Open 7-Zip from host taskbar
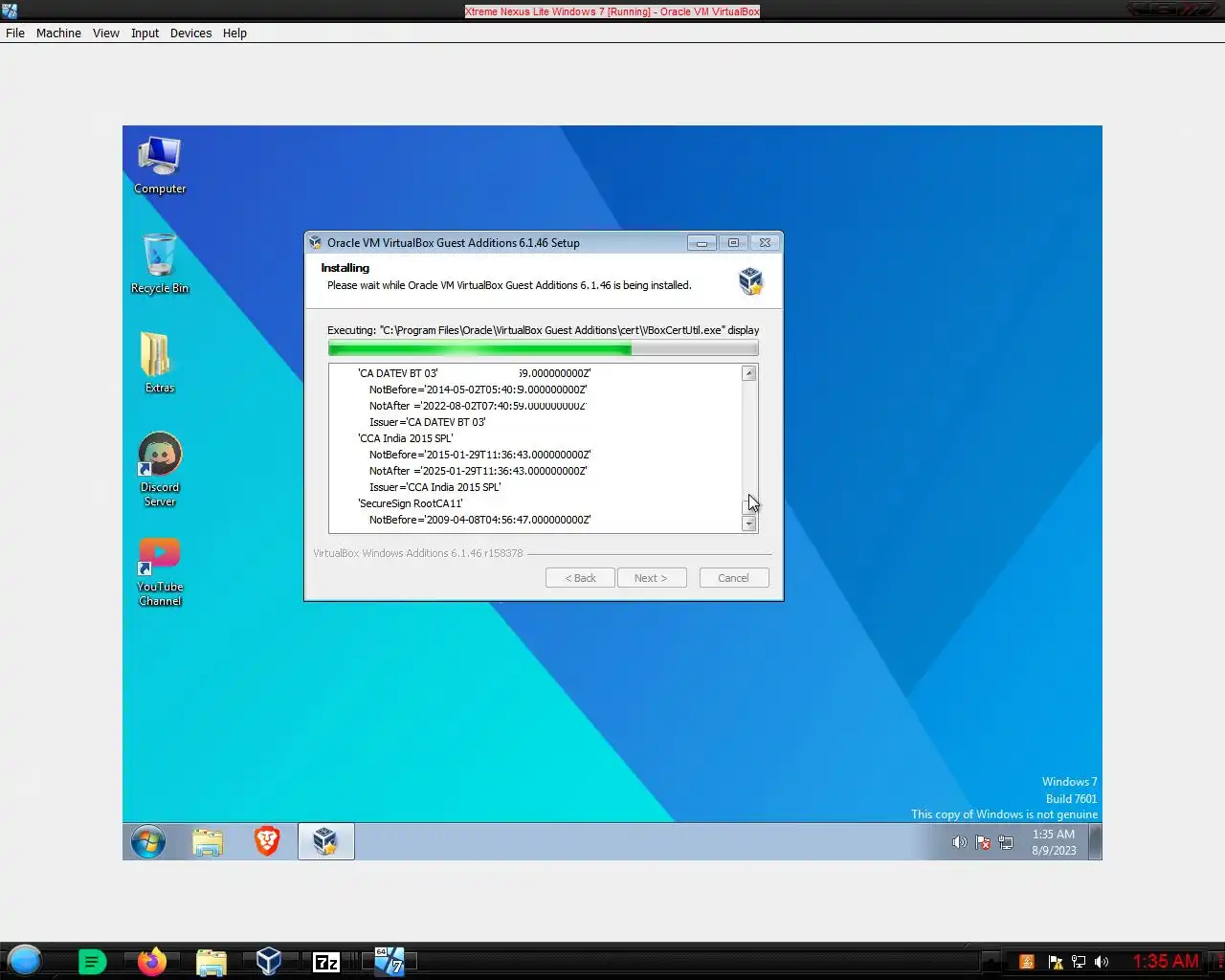Screen dimensions: 1225x980 pos(326,962)
